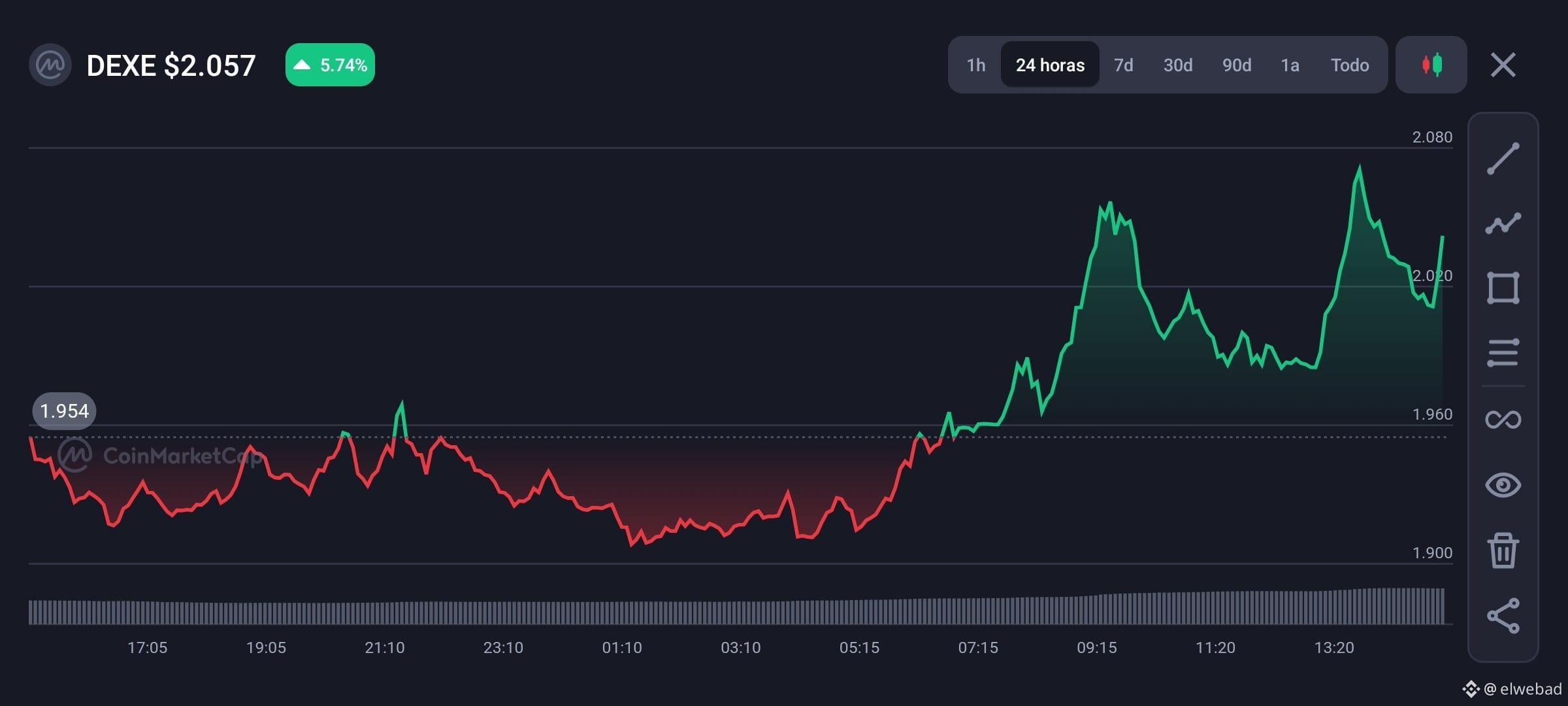Click the 2.020 price axis label
Screen dimensions: 1568x706
(1432, 276)
